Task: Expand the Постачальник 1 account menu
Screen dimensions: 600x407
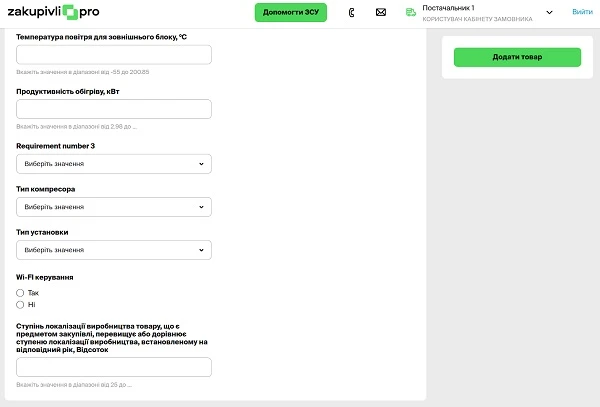Action: pos(549,12)
